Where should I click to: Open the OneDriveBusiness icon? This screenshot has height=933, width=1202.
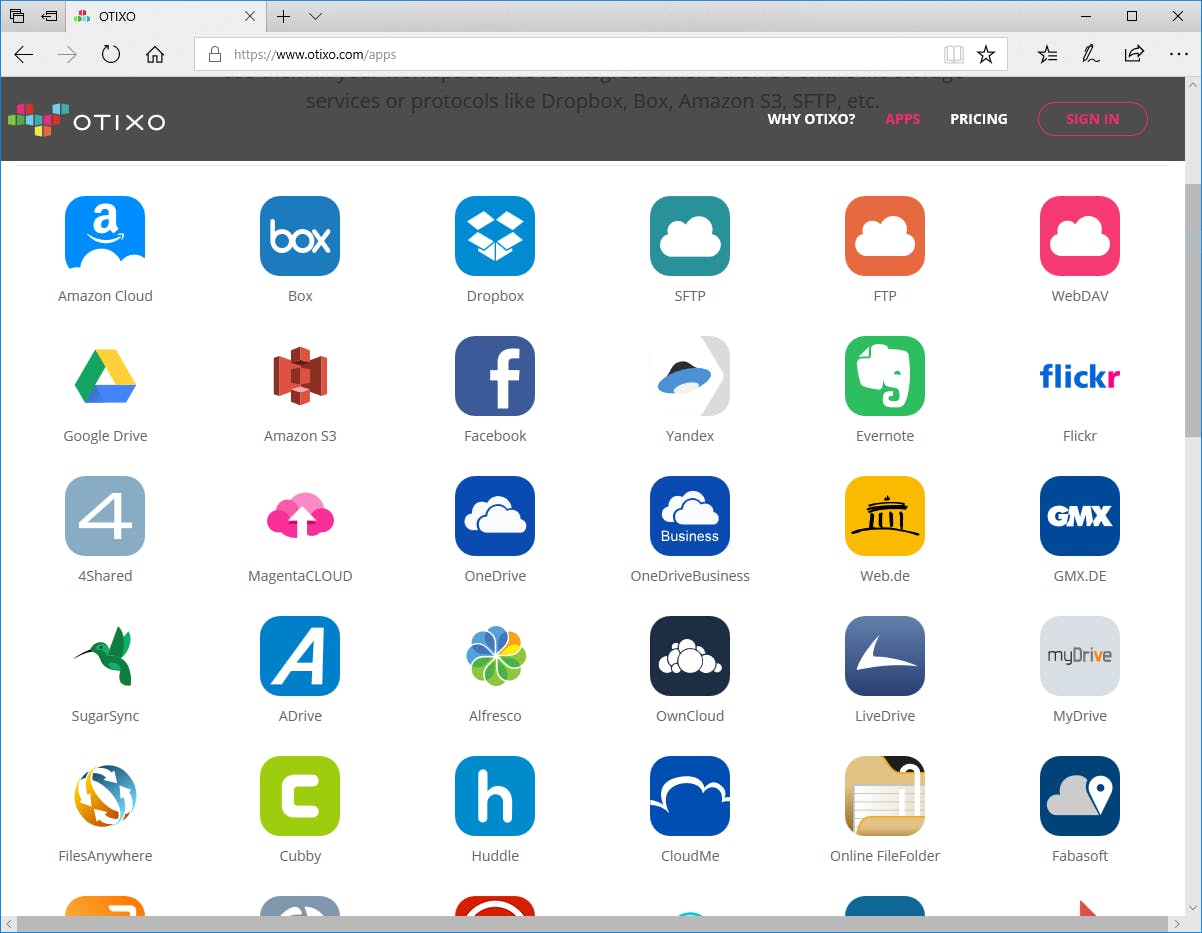(x=690, y=516)
